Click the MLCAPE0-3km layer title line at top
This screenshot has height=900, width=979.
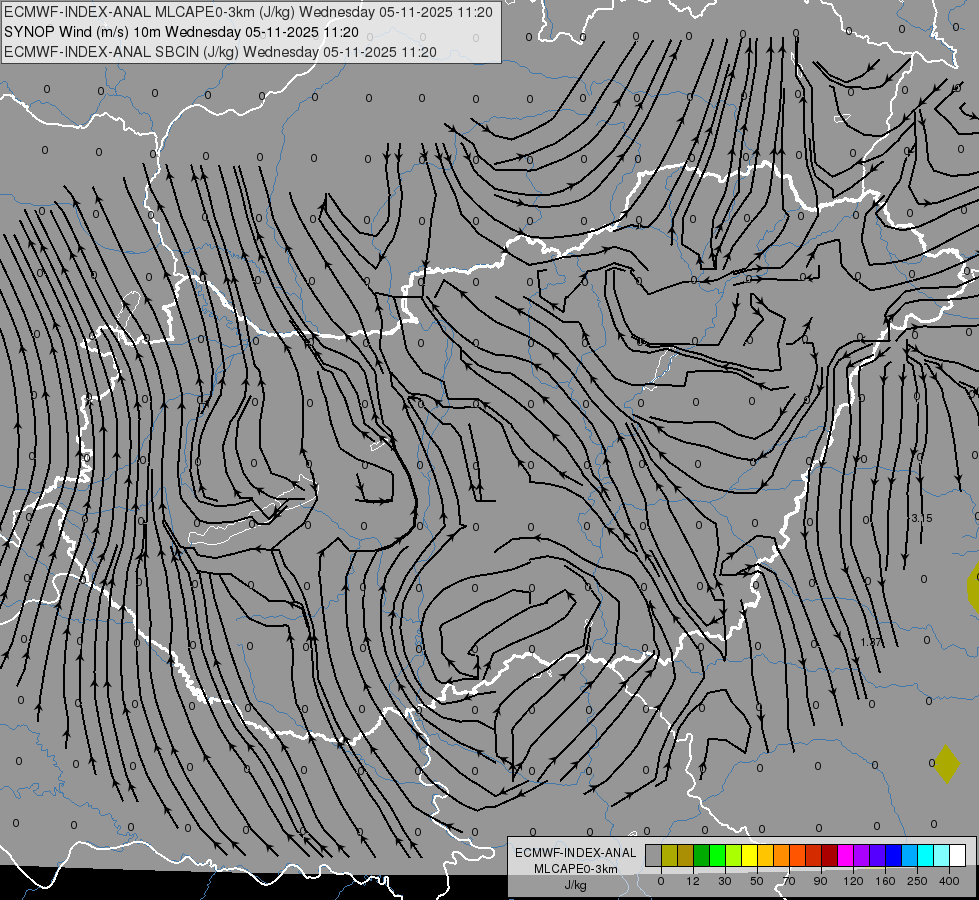pos(248,12)
